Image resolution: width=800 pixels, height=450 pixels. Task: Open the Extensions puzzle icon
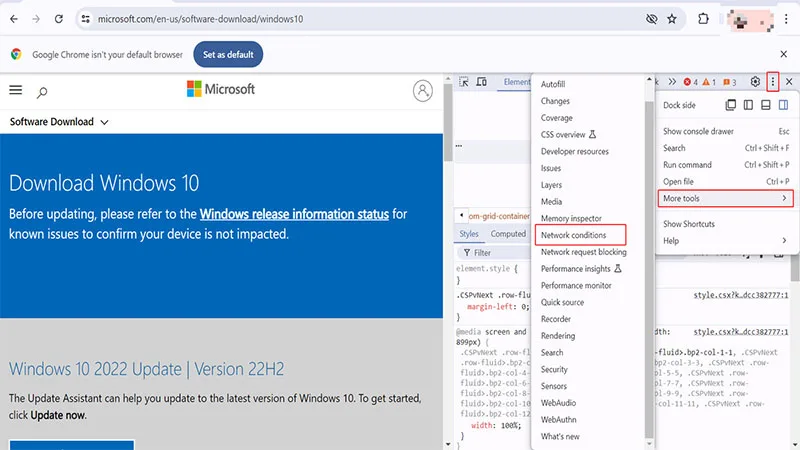pos(703,19)
